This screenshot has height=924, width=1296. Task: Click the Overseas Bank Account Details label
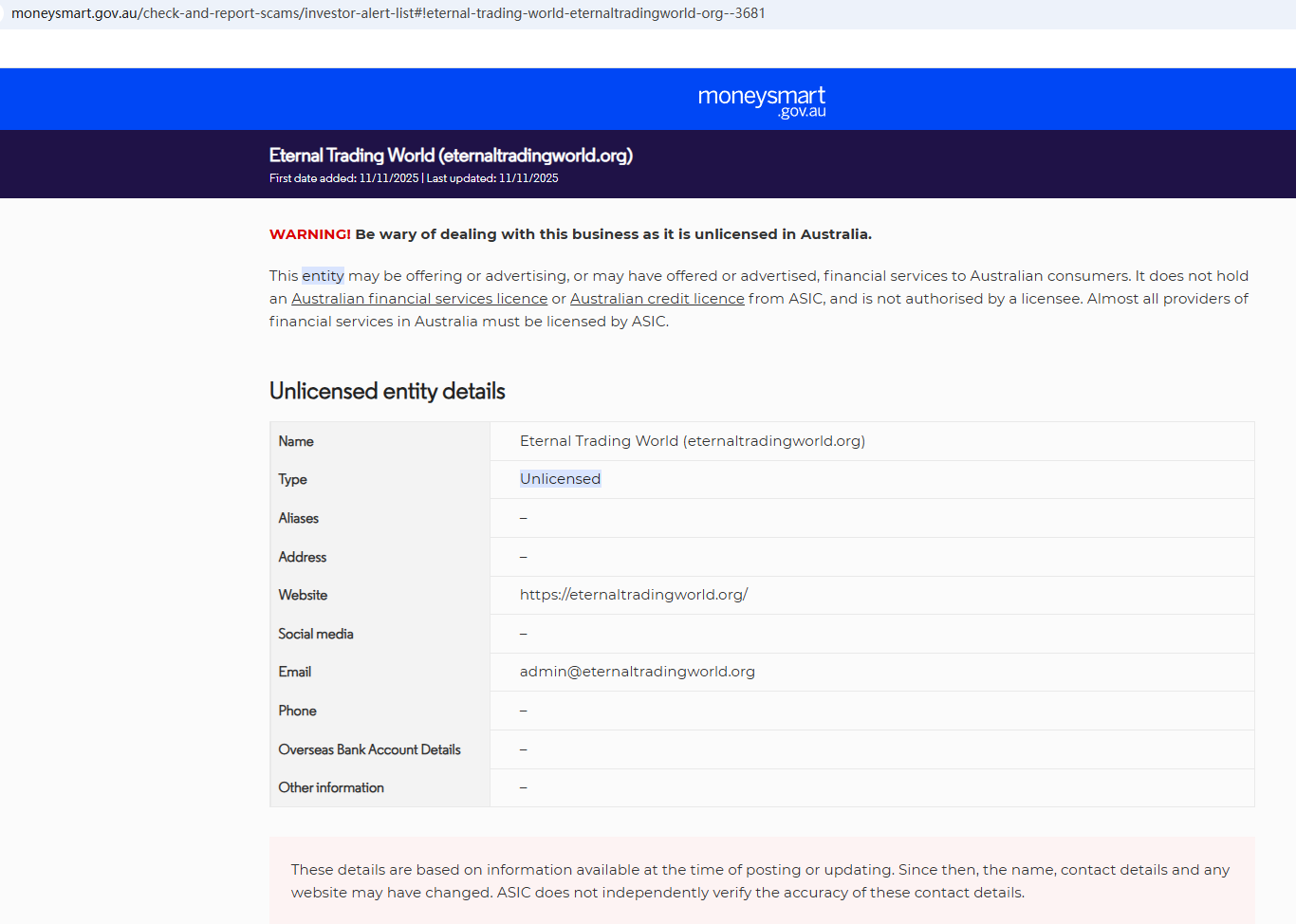pyautogui.click(x=370, y=749)
